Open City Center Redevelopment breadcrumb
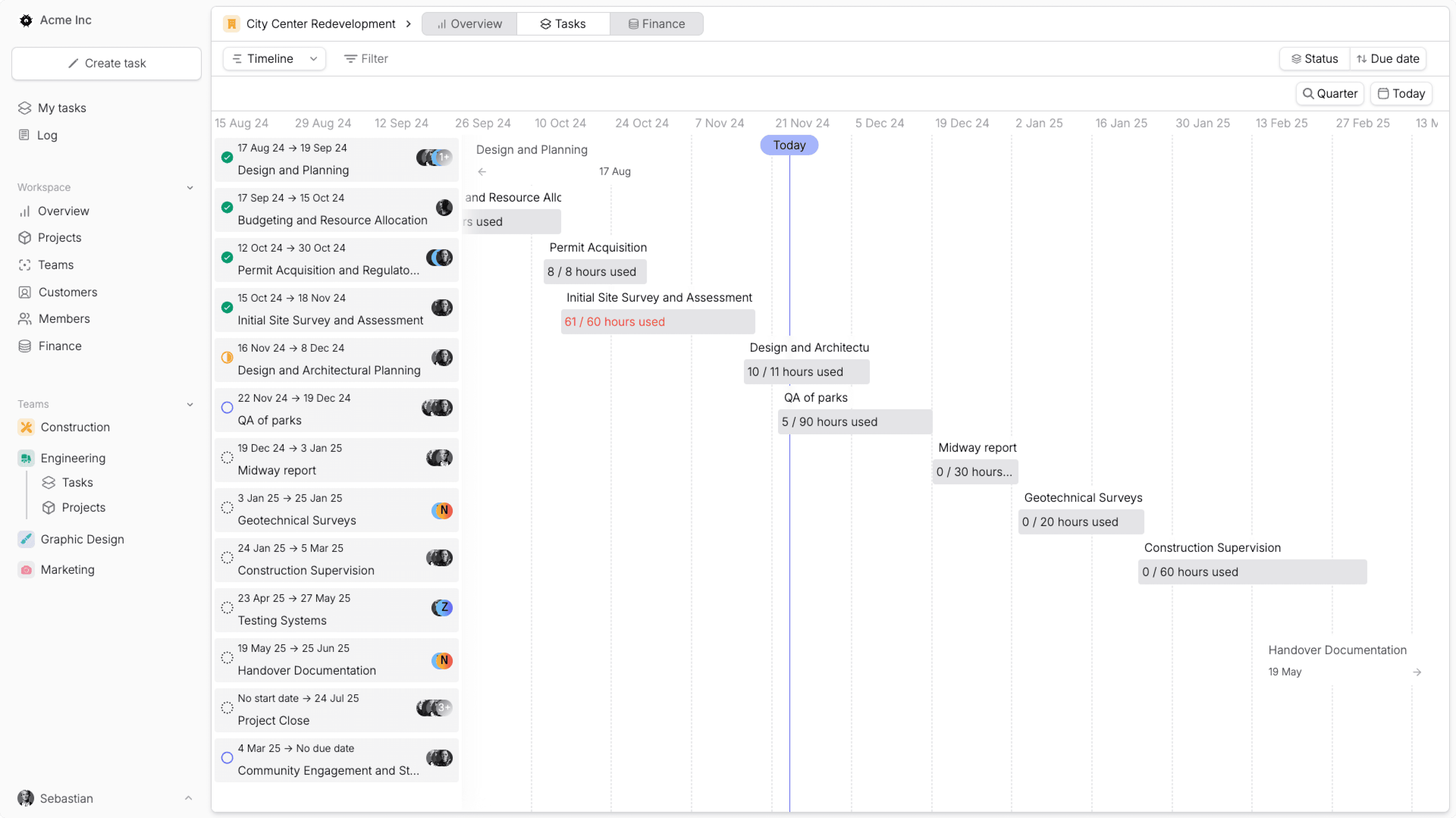The image size is (1456, 818). (x=320, y=24)
